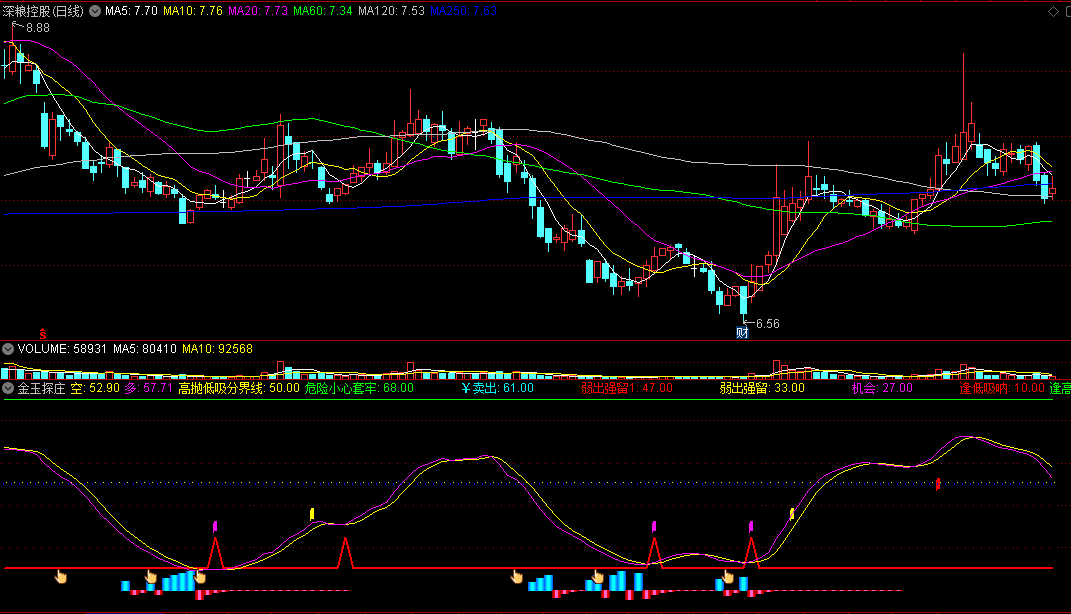This screenshot has height=614, width=1071.
Task: Click the ¥卖出: 61.00 label
Action: point(497,388)
